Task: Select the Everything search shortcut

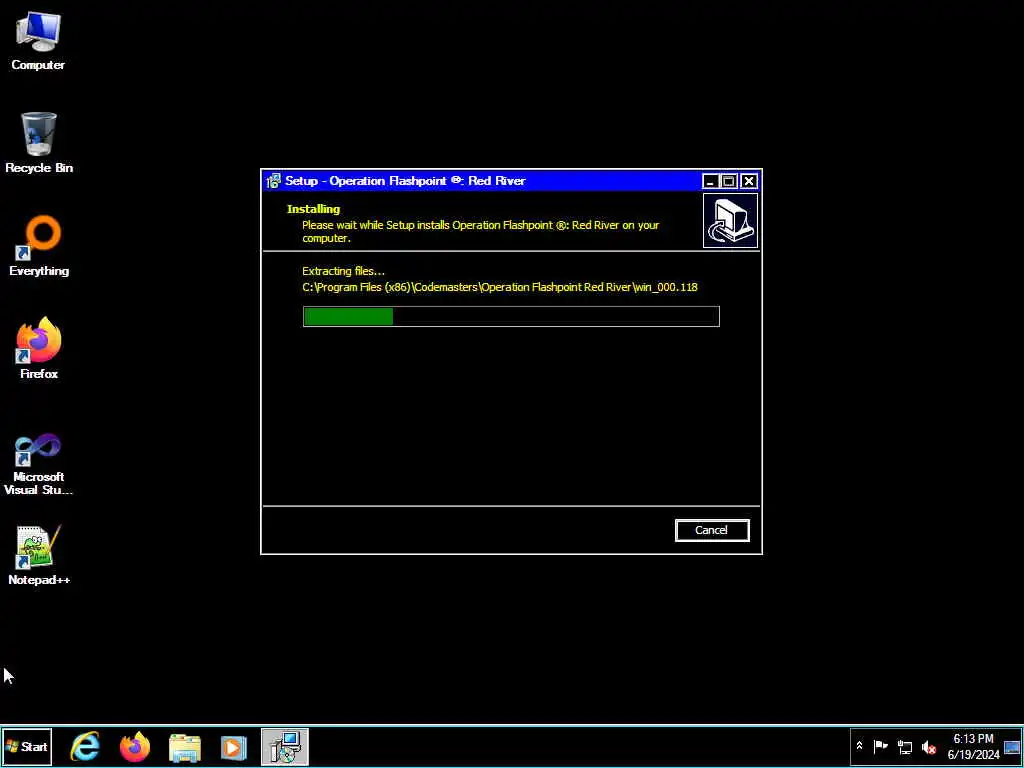Action: pyautogui.click(x=39, y=246)
